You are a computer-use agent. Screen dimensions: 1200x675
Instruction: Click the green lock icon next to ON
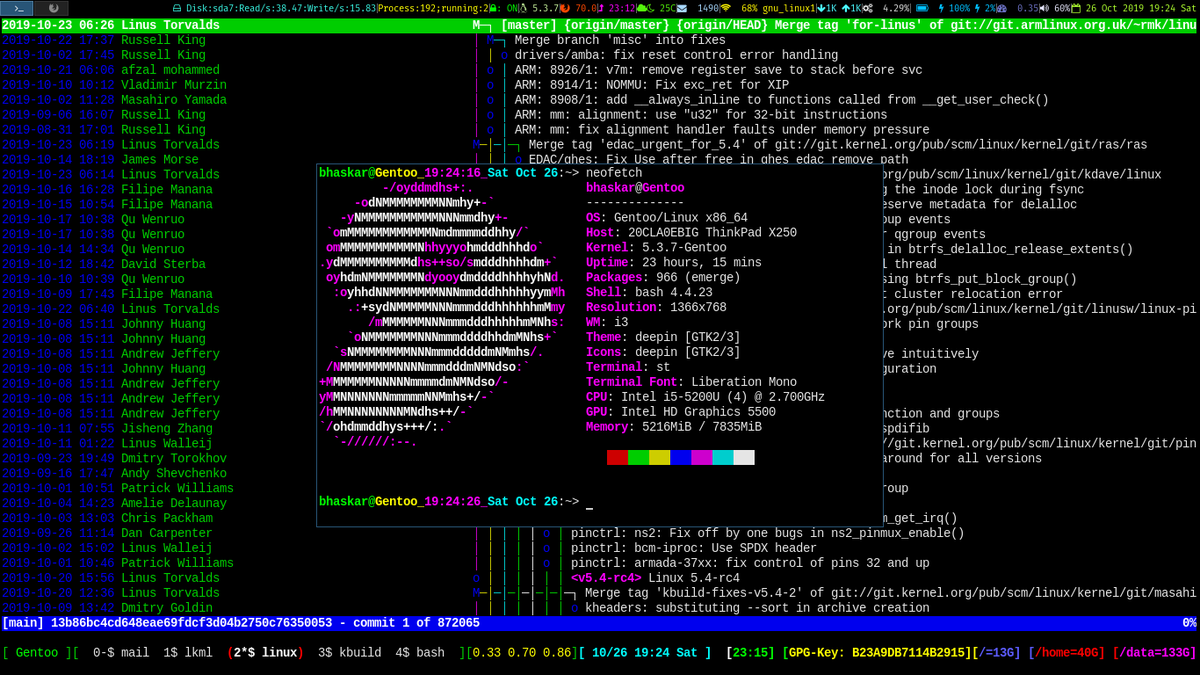click(492, 8)
